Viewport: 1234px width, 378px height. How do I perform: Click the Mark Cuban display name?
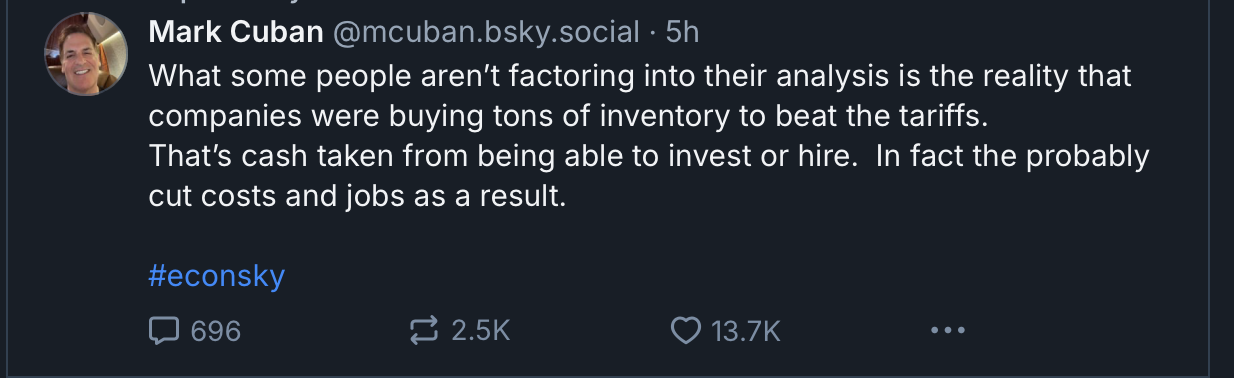236,32
